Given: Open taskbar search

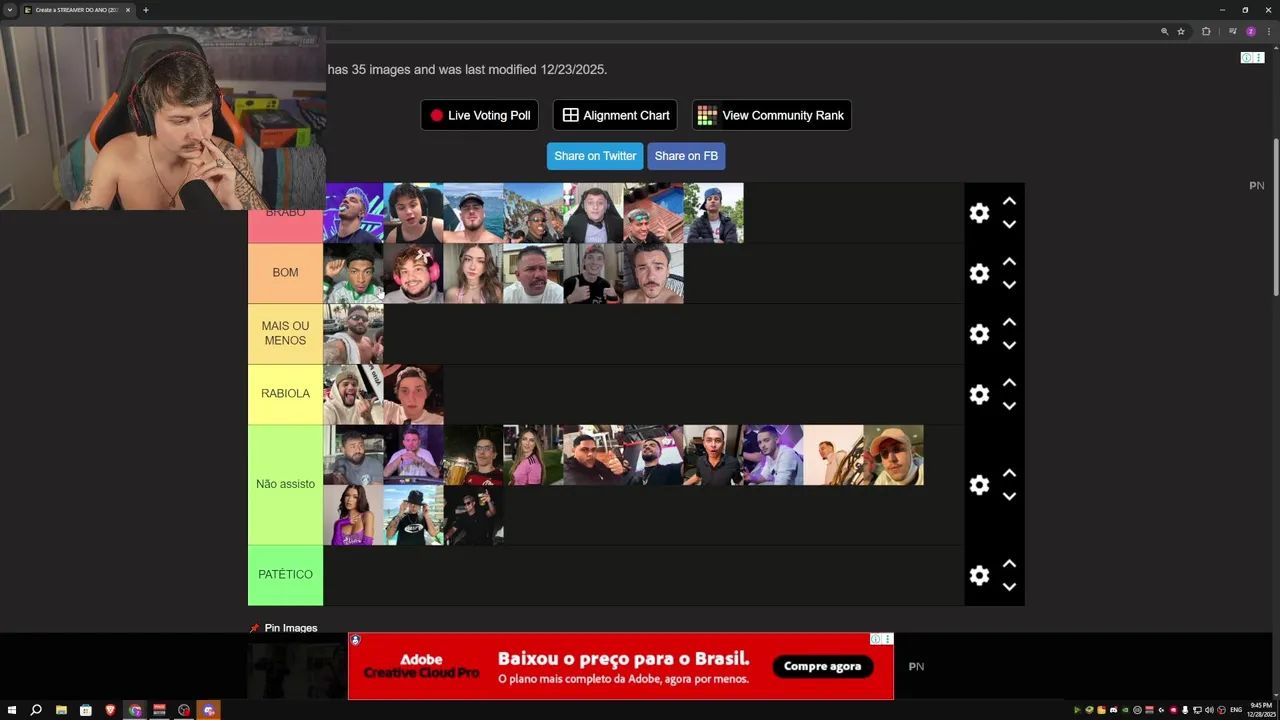Looking at the screenshot, I should 36,710.
